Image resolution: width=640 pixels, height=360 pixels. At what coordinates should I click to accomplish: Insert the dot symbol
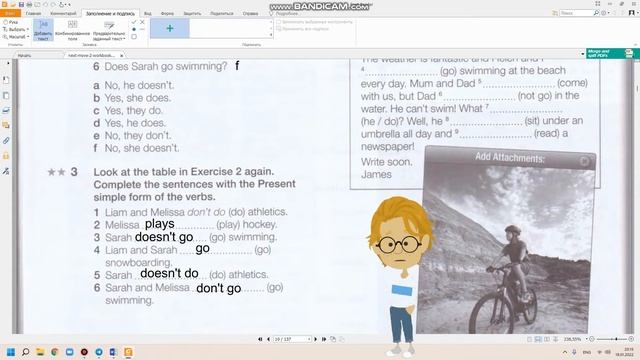[134, 29]
